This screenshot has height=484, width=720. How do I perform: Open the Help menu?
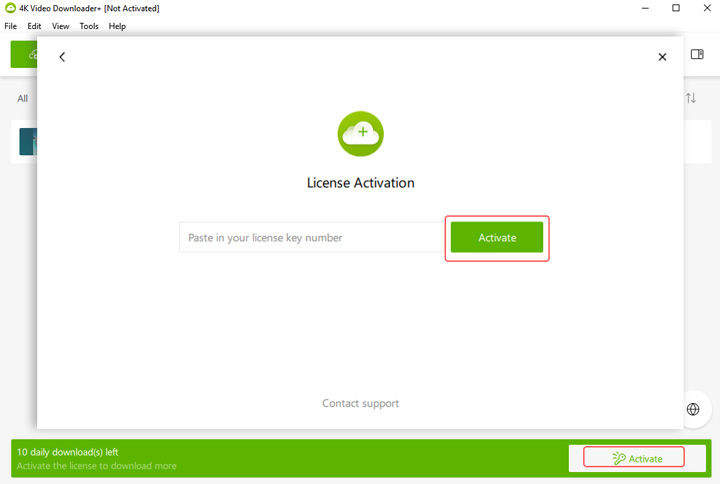point(117,26)
